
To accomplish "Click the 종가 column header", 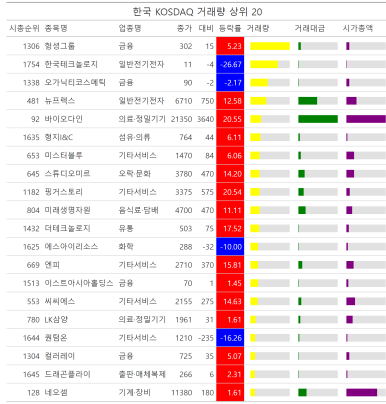I will [x=184, y=28].
